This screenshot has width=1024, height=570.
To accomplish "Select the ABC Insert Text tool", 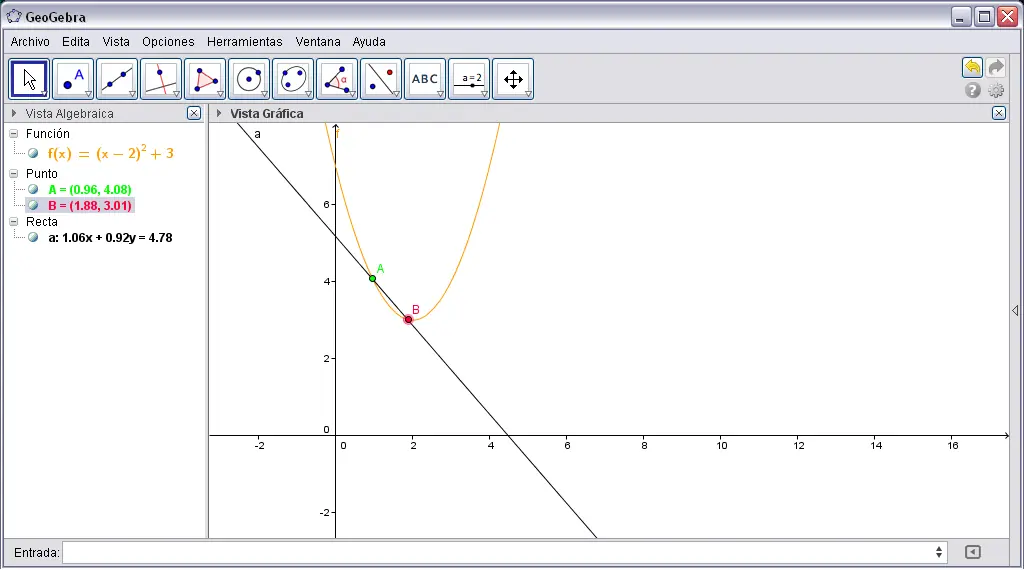I will (425, 79).
